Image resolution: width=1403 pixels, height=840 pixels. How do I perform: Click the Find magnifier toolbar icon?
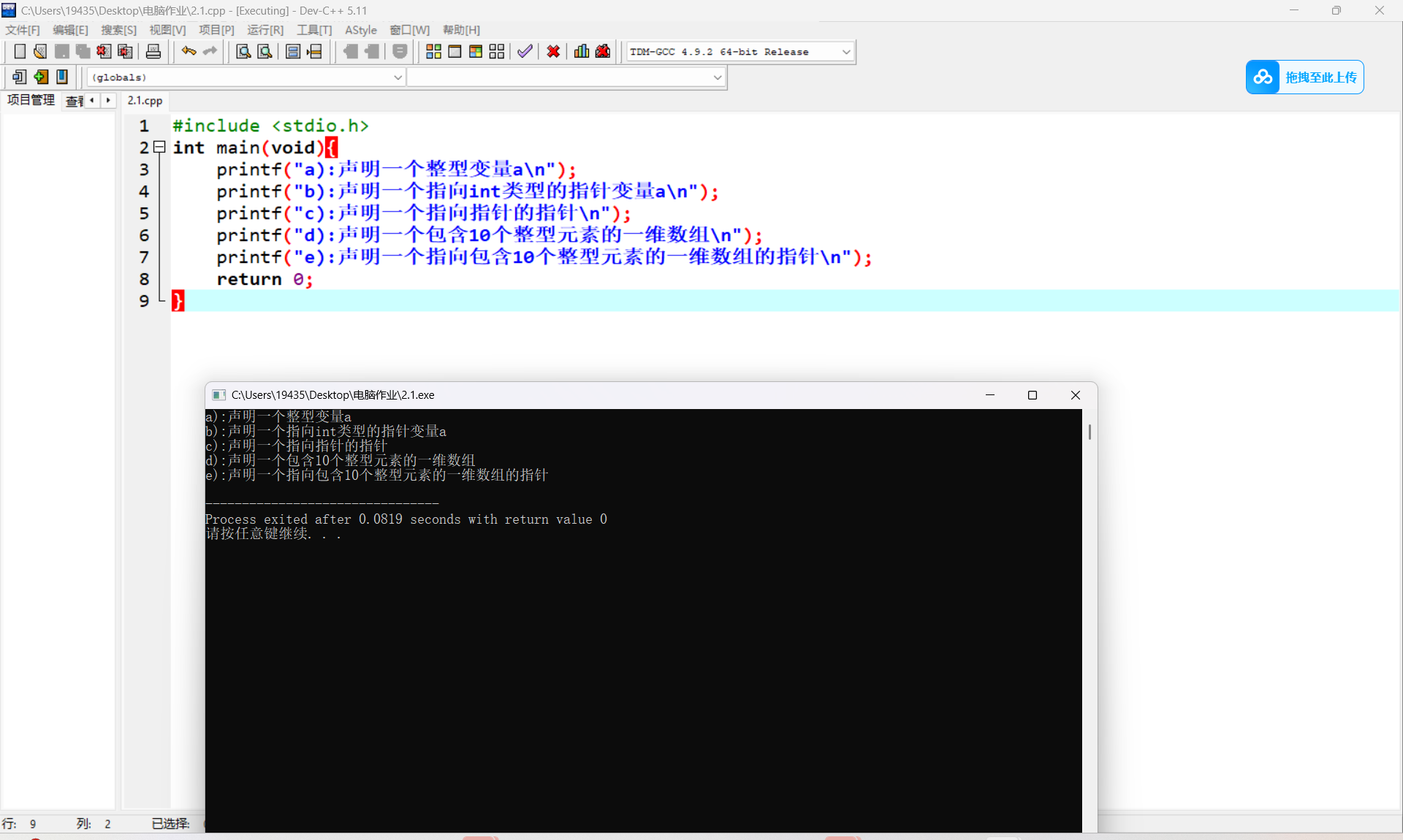[x=243, y=52]
